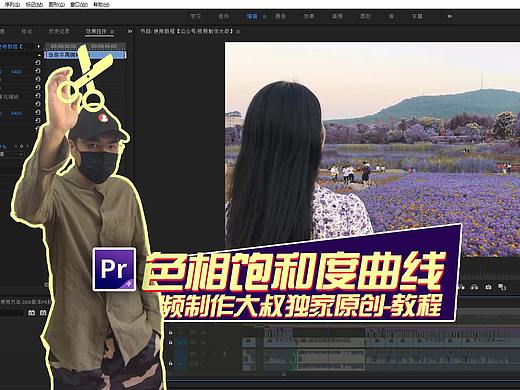Toggle the effect controls timeline view arrow
This screenshot has width=520, height=390.
(39, 46)
